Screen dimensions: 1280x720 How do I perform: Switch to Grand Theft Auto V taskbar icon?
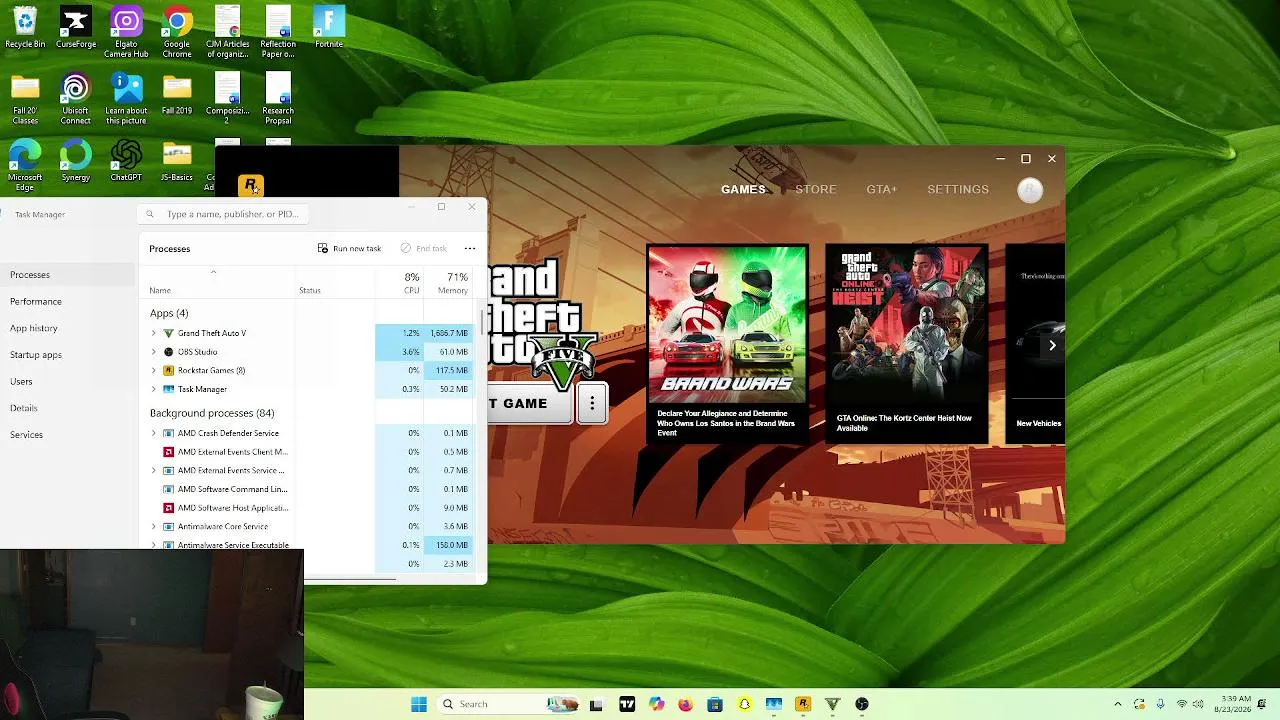[x=832, y=704]
